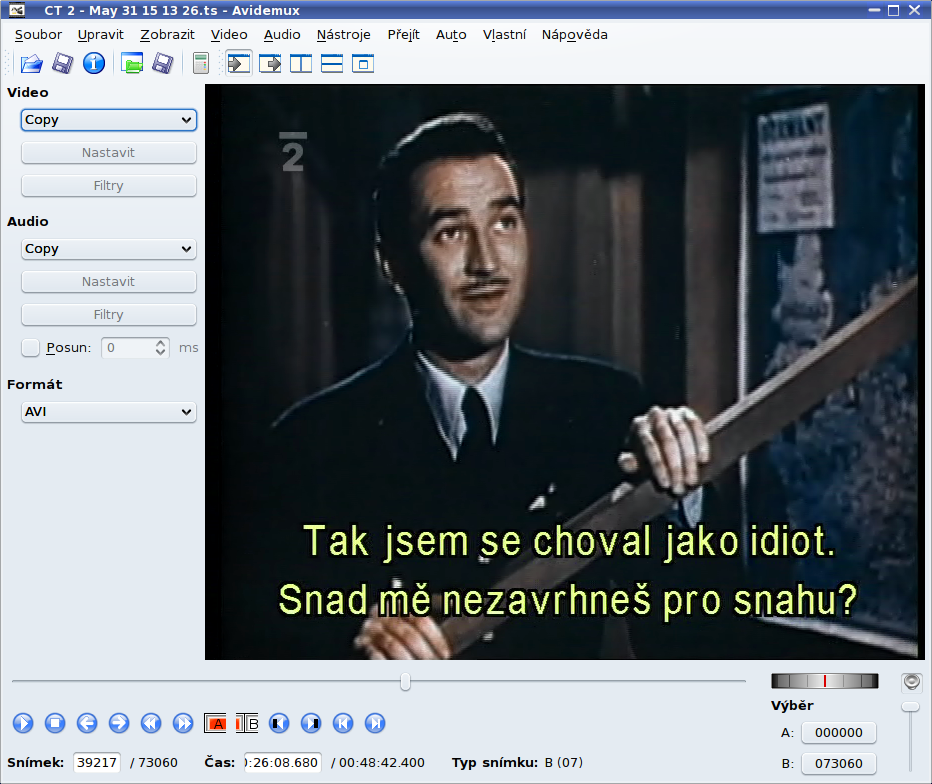
Task: Jump to previous keyframe
Action: (151, 723)
